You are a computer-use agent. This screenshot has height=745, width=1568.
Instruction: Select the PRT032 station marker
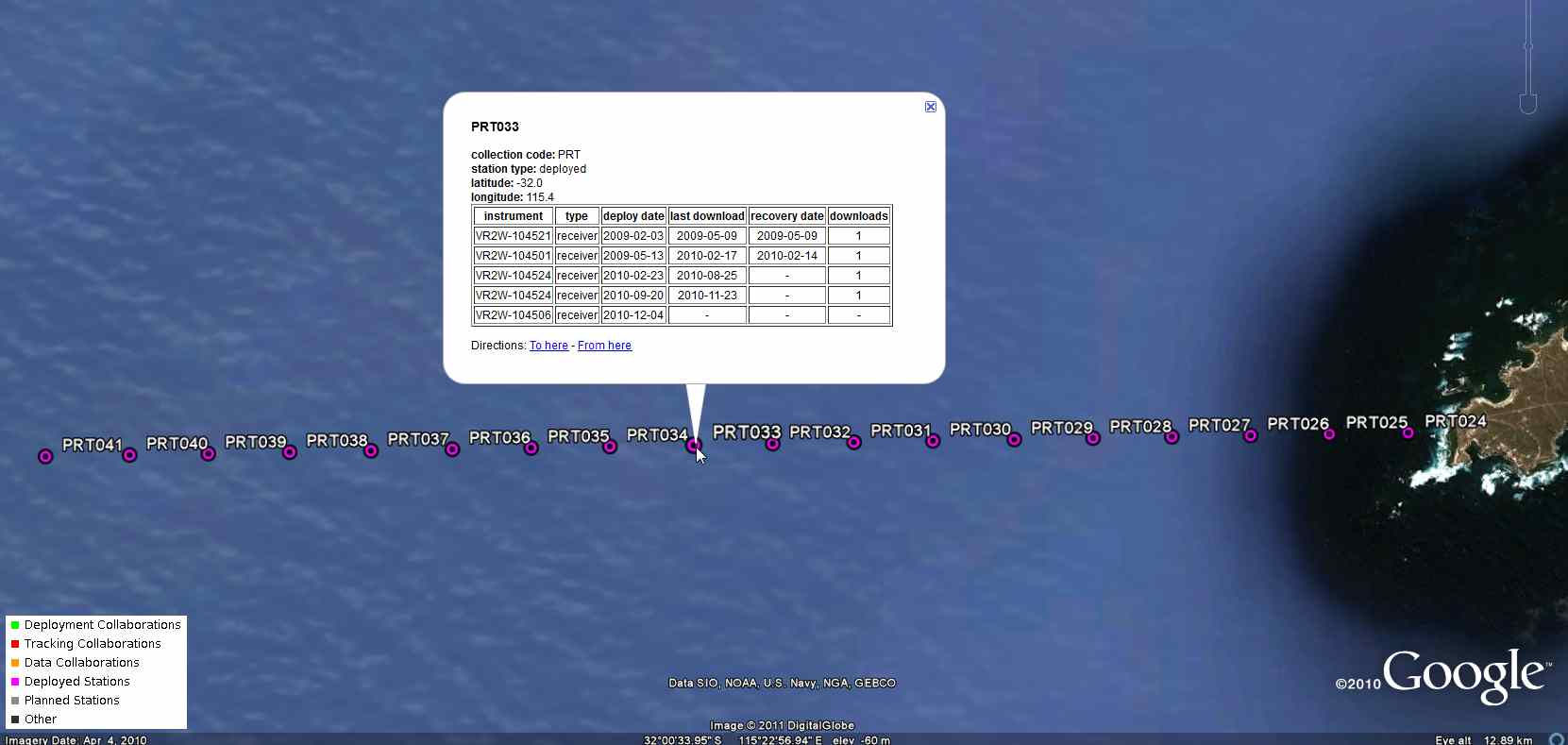click(773, 444)
